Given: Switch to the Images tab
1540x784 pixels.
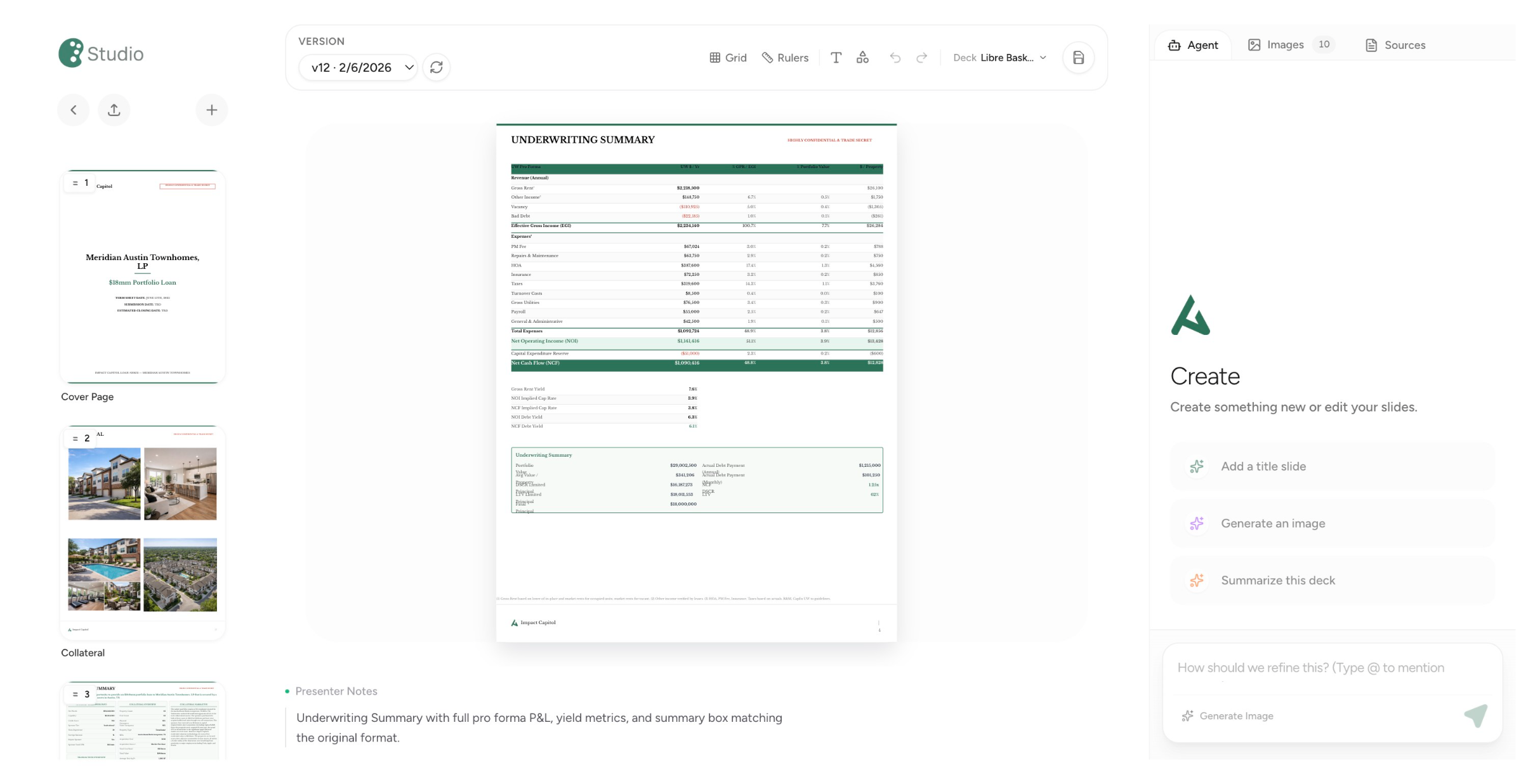Looking at the screenshot, I should (x=1285, y=44).
